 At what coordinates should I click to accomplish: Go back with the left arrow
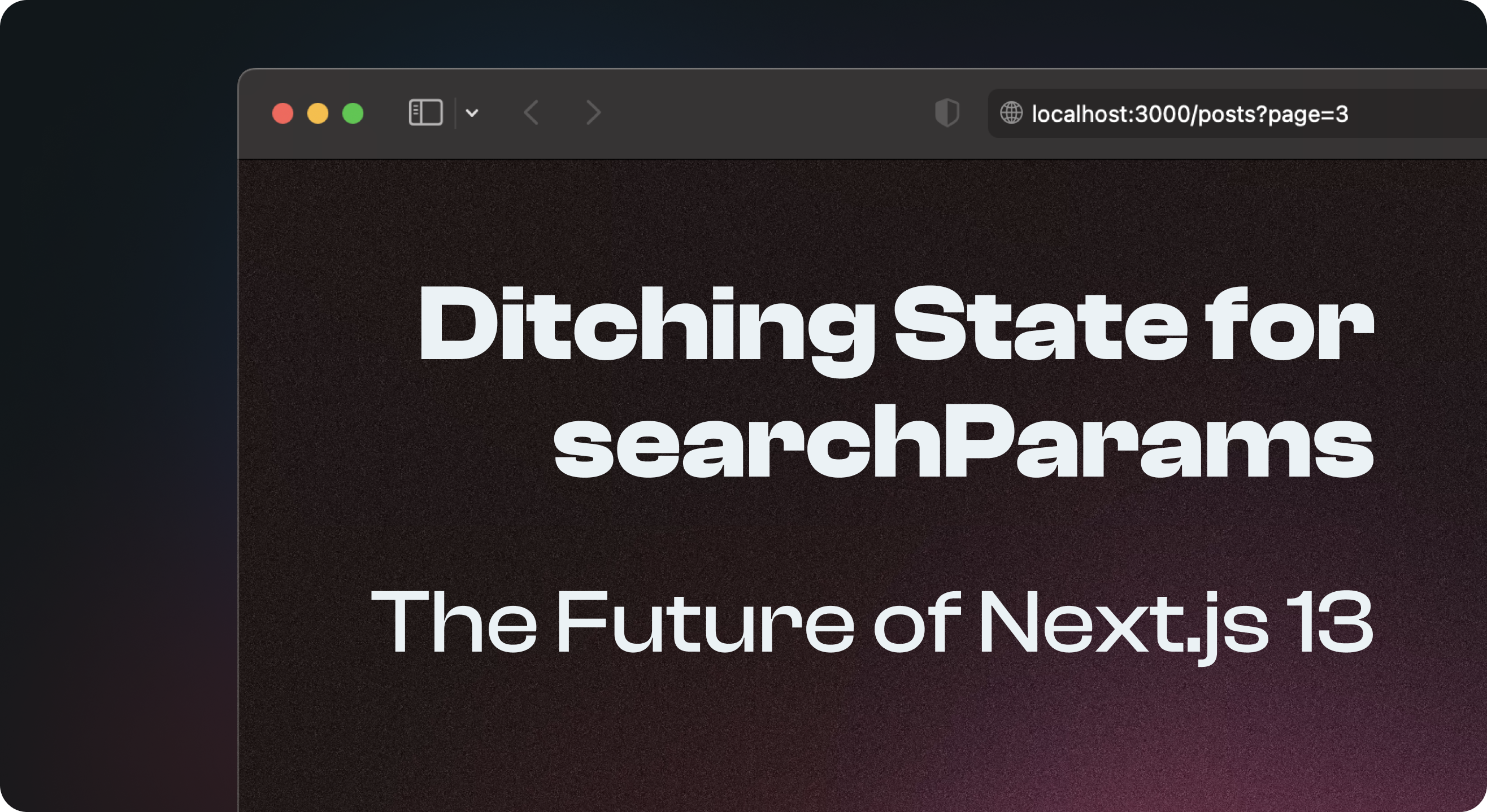click(x=531, y=112)
